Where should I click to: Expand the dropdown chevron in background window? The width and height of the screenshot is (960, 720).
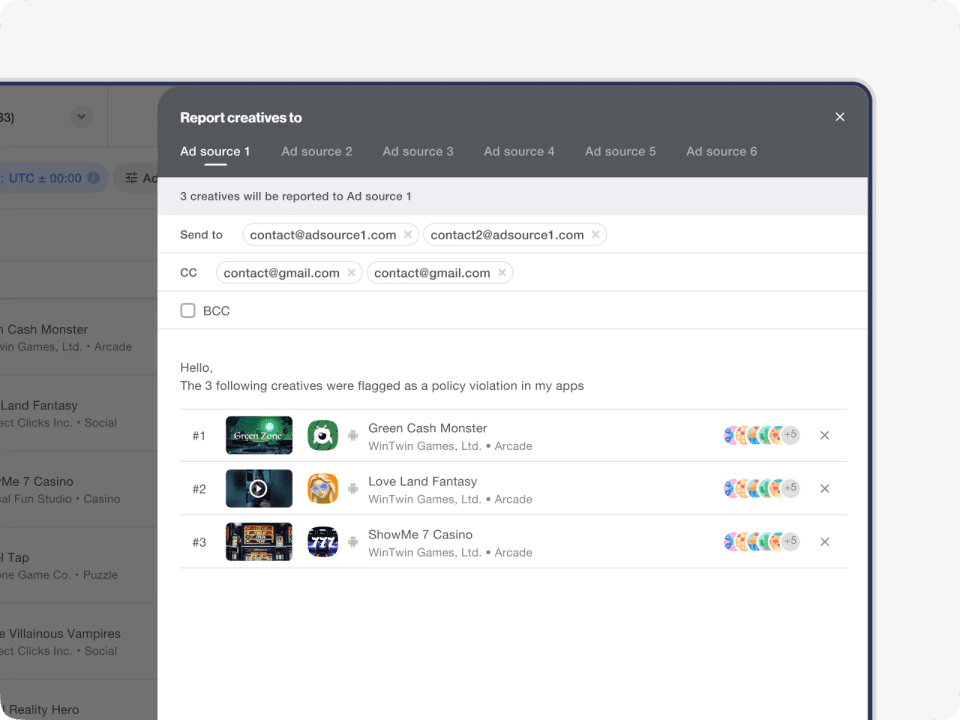tap(81, 116)
